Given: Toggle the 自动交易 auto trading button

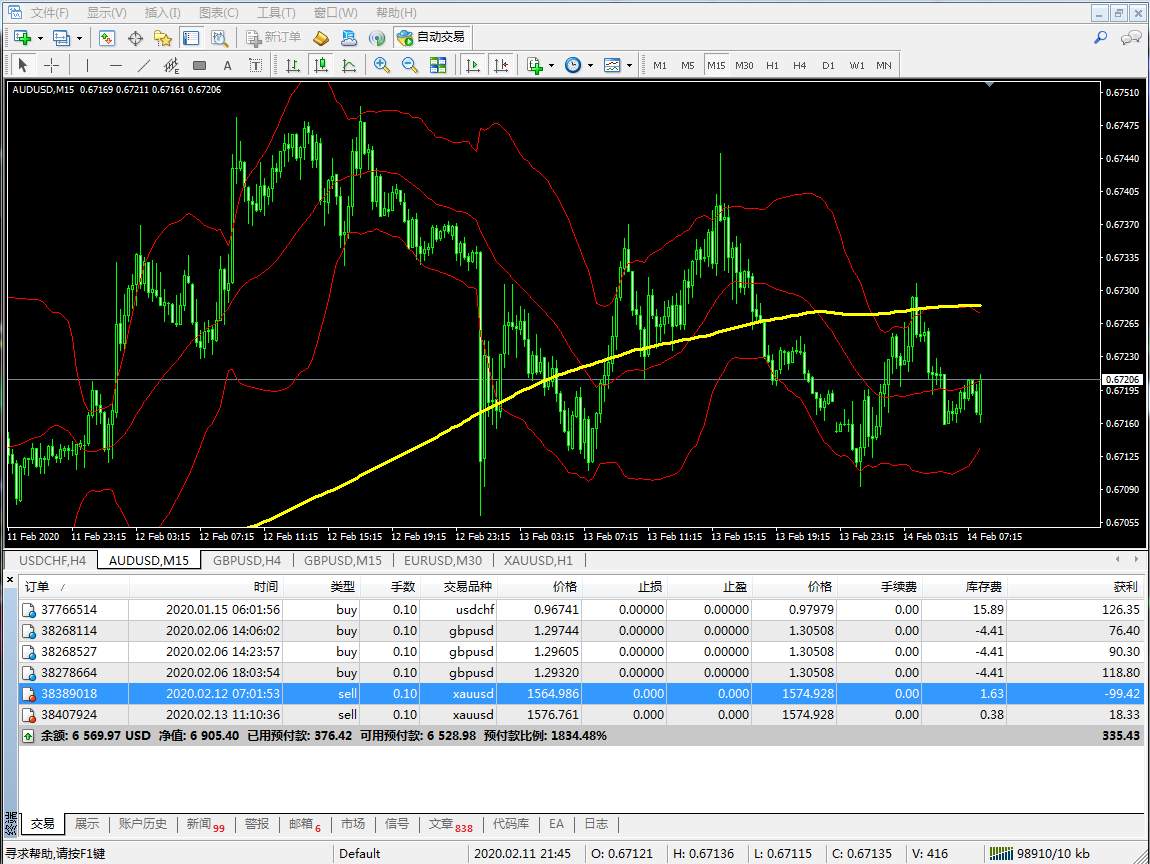Looking at the screenshot, I should pyautogui.click(x=431, y=37).
